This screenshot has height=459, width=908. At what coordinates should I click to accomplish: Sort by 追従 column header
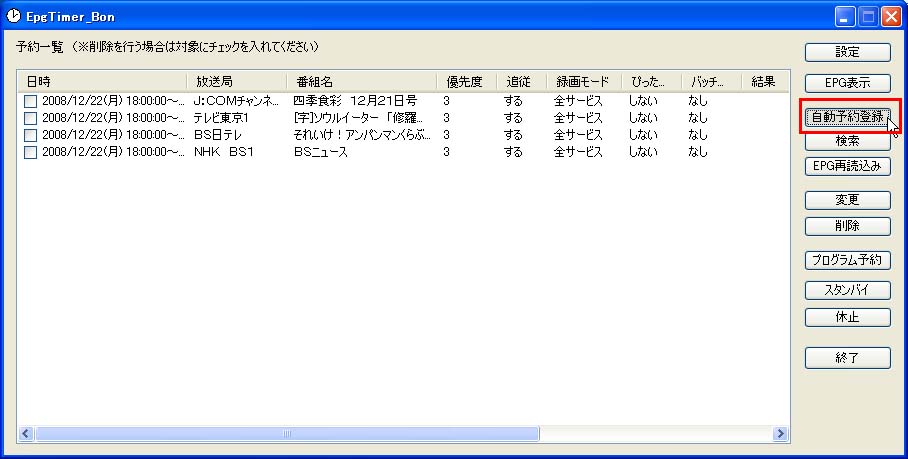point(522,82)
